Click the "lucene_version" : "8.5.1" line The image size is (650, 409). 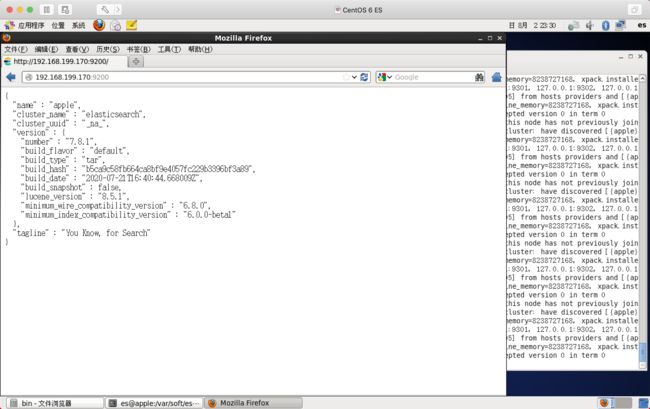[75, 196]
